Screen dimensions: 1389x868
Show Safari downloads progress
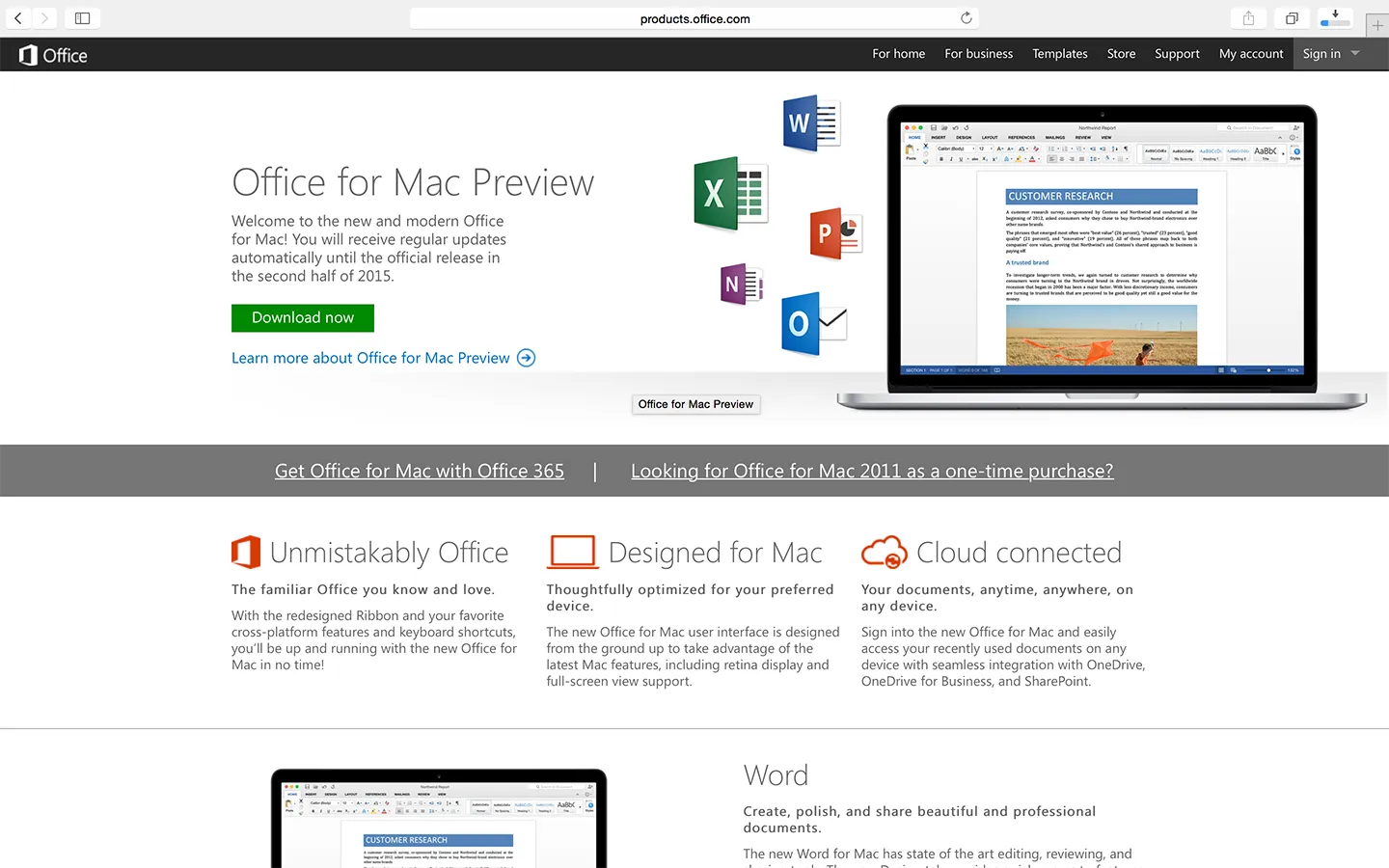pos(1335,18)
